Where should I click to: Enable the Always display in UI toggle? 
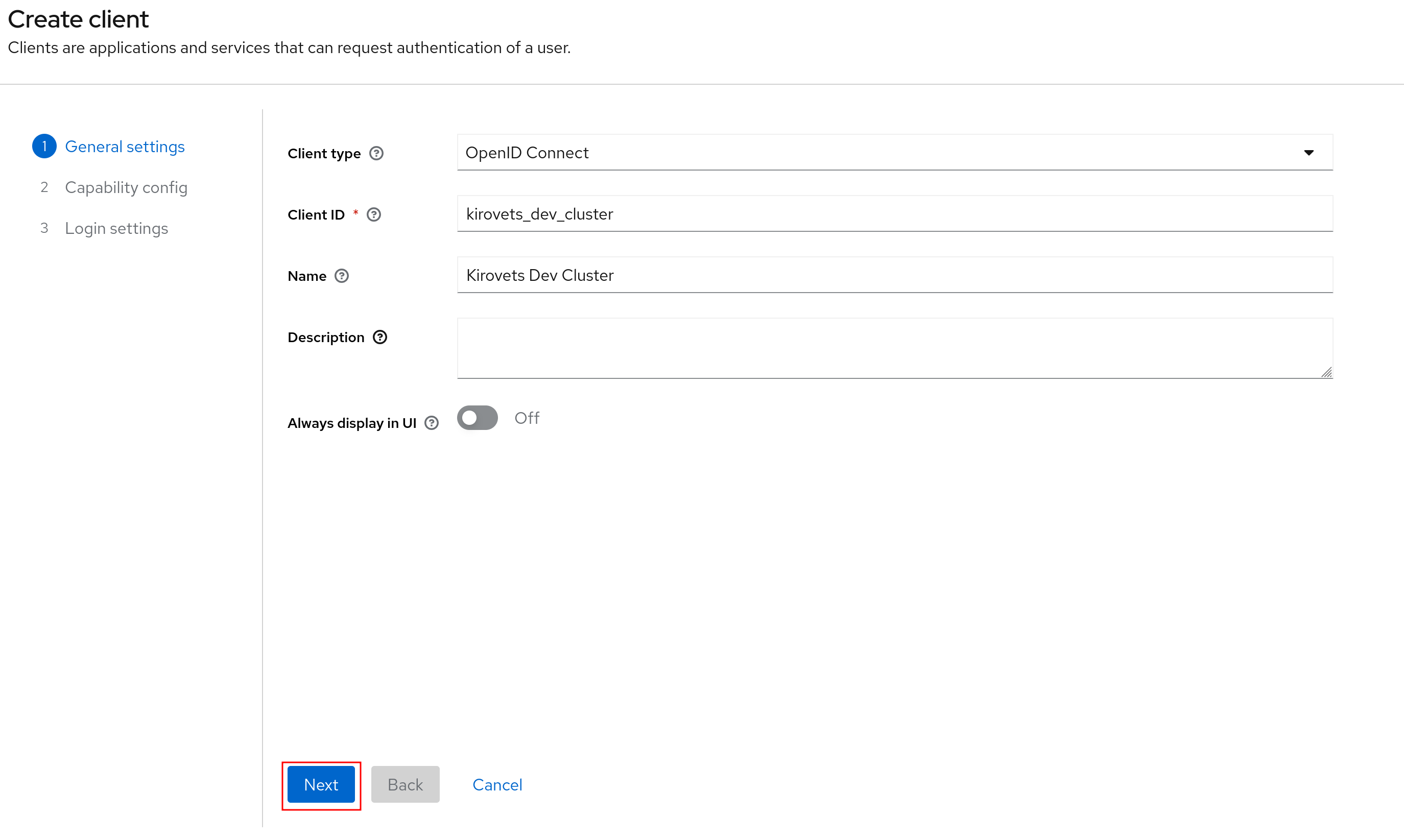[x=477, y=418]
